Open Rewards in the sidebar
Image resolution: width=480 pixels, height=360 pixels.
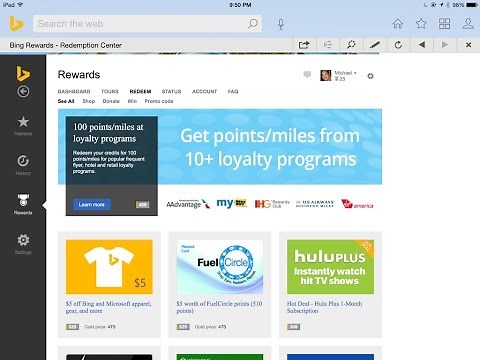click(23, 204)
